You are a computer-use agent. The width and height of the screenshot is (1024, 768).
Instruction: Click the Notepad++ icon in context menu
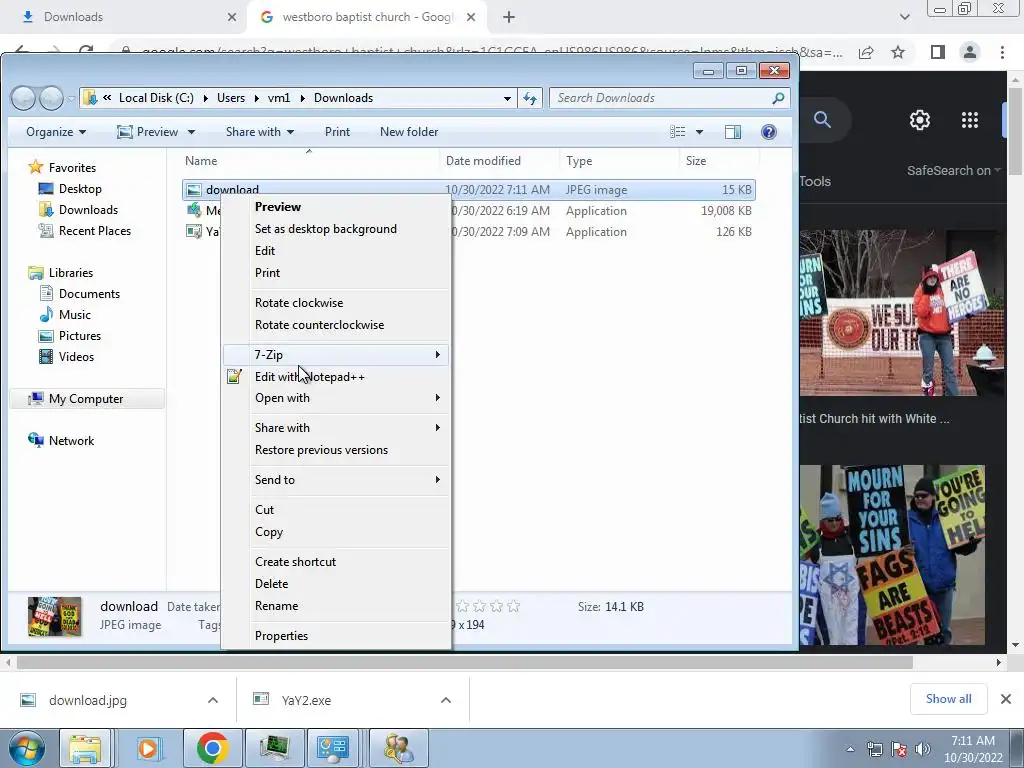pos(234,377)
